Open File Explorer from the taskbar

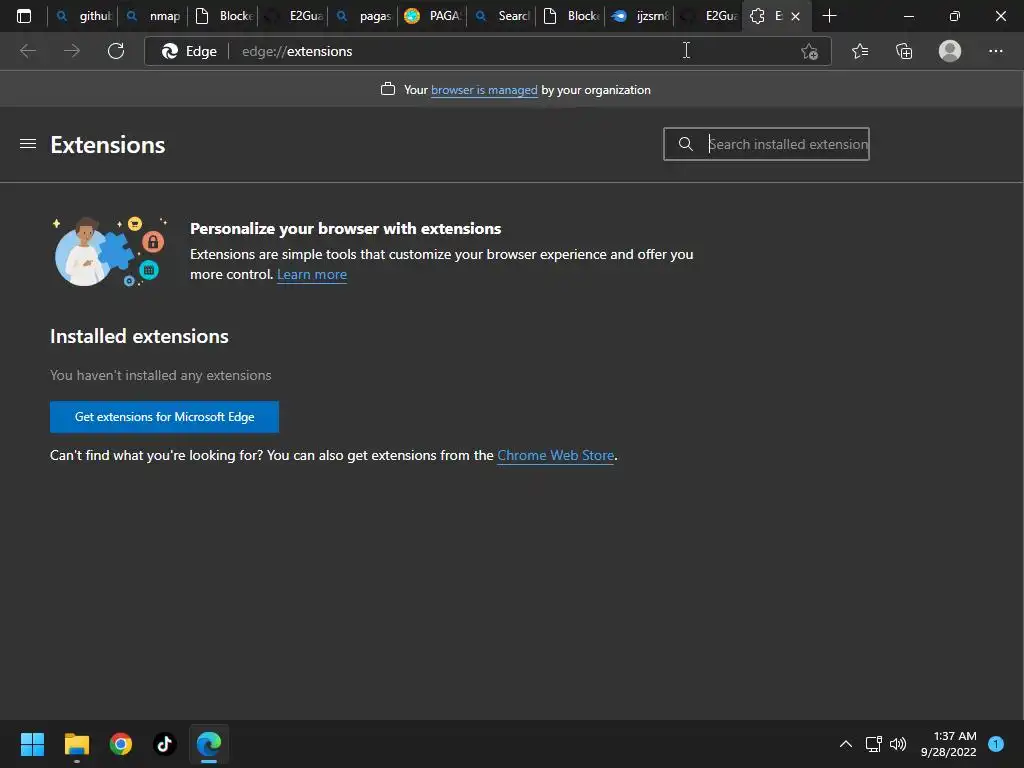(76, 744)
